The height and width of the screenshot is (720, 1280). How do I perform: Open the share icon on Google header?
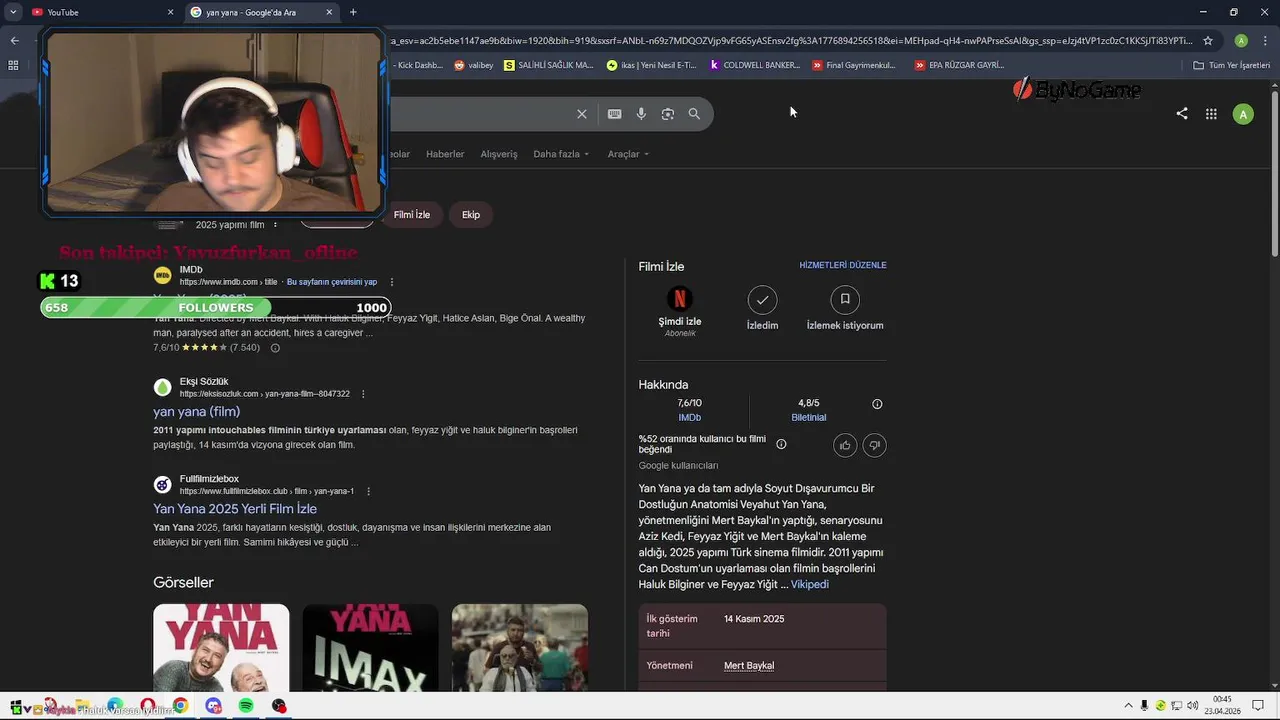[1182, 114]
